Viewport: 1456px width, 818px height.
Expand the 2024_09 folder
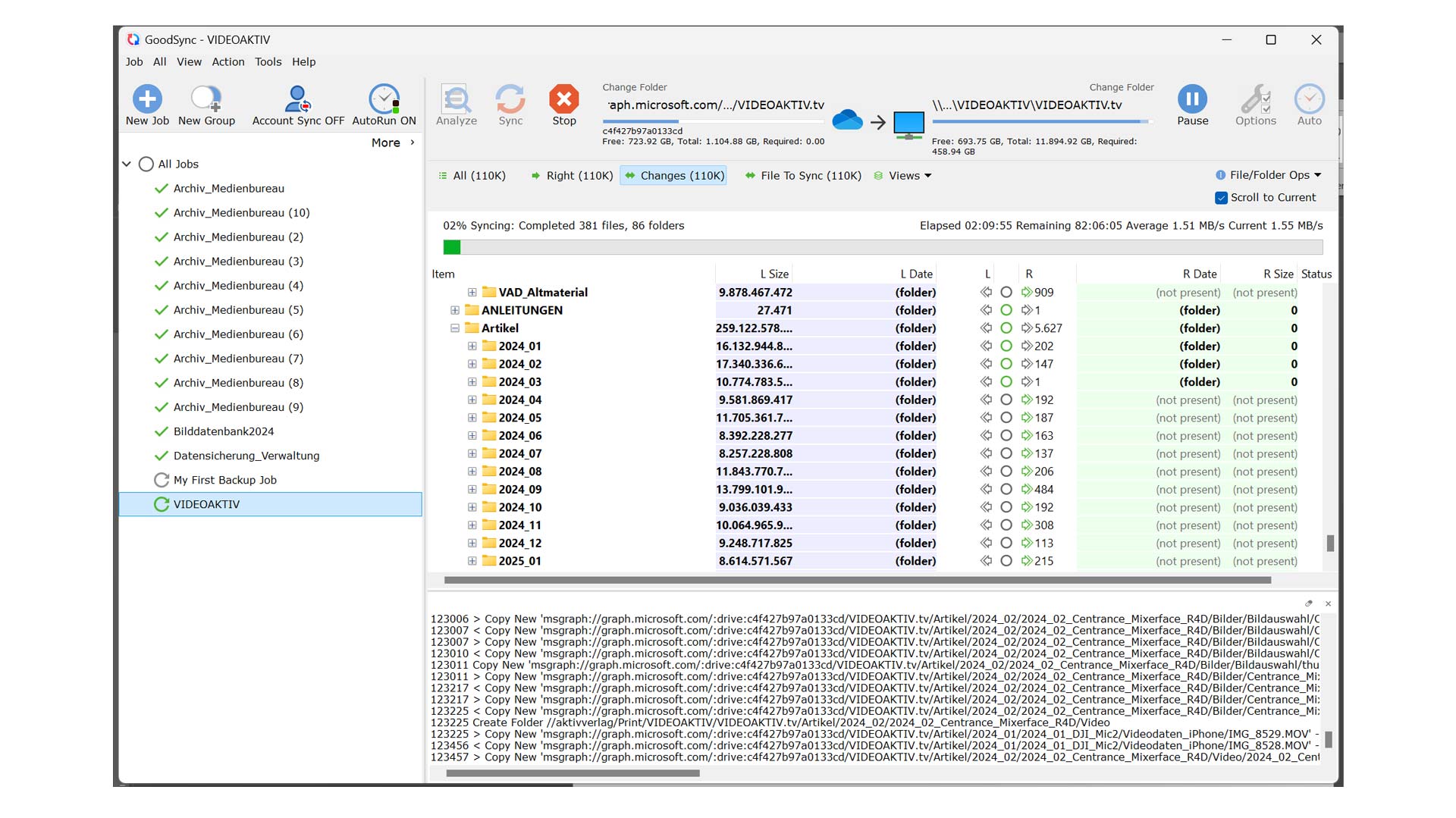[x=472, y=490]
